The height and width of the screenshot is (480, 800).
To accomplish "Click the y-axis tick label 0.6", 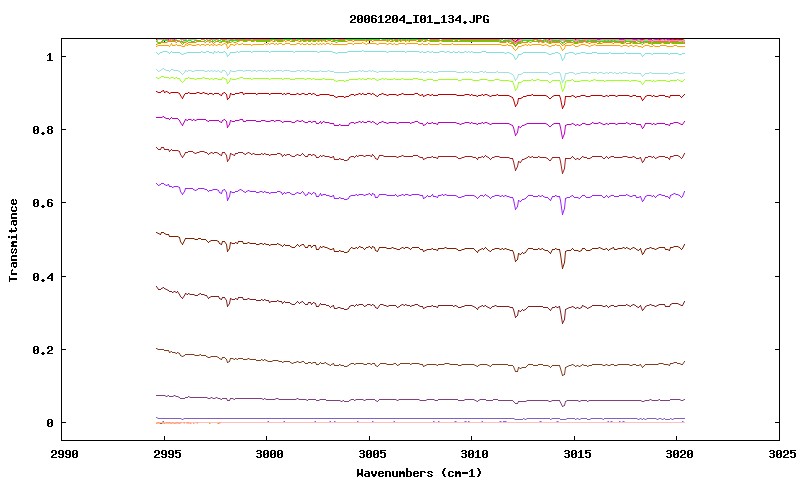I will 43,203.
